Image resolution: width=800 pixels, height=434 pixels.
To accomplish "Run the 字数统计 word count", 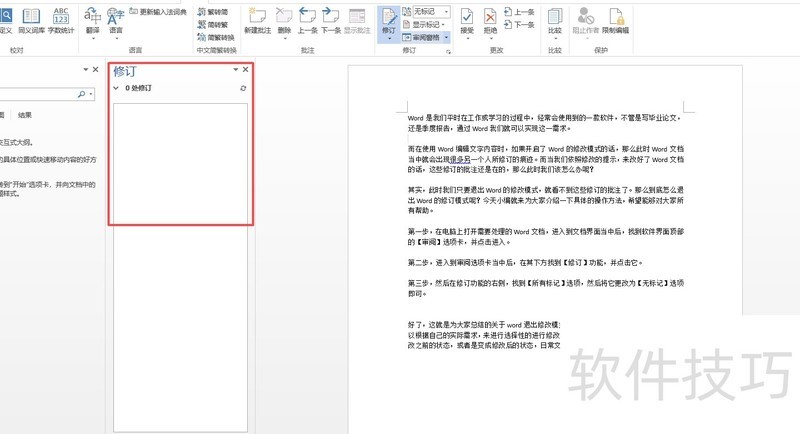I will pos(61,21).
